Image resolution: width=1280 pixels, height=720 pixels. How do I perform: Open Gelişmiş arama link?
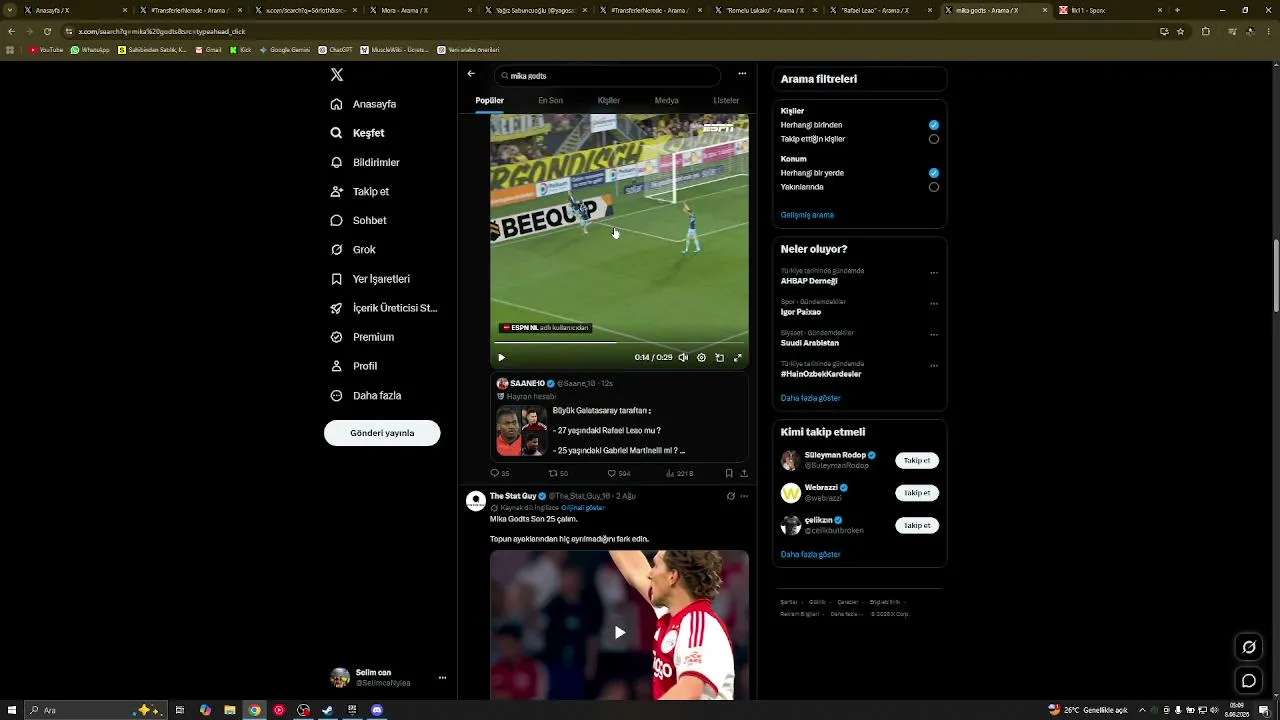[x=807, y=215]
